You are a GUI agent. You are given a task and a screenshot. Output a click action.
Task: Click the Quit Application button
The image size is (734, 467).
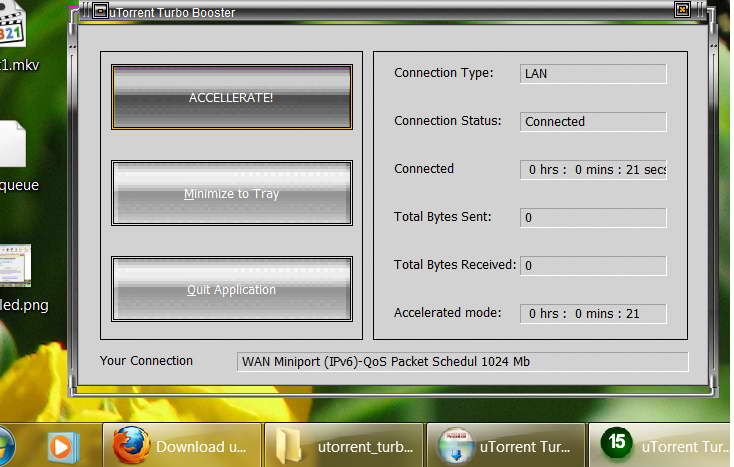[x=232, y=289]
